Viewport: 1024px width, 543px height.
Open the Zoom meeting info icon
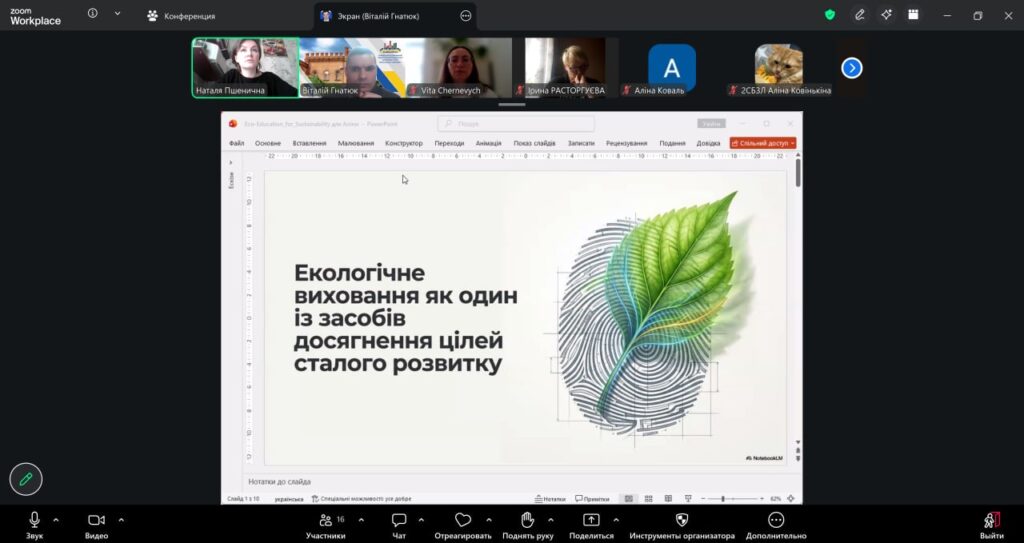93,14
